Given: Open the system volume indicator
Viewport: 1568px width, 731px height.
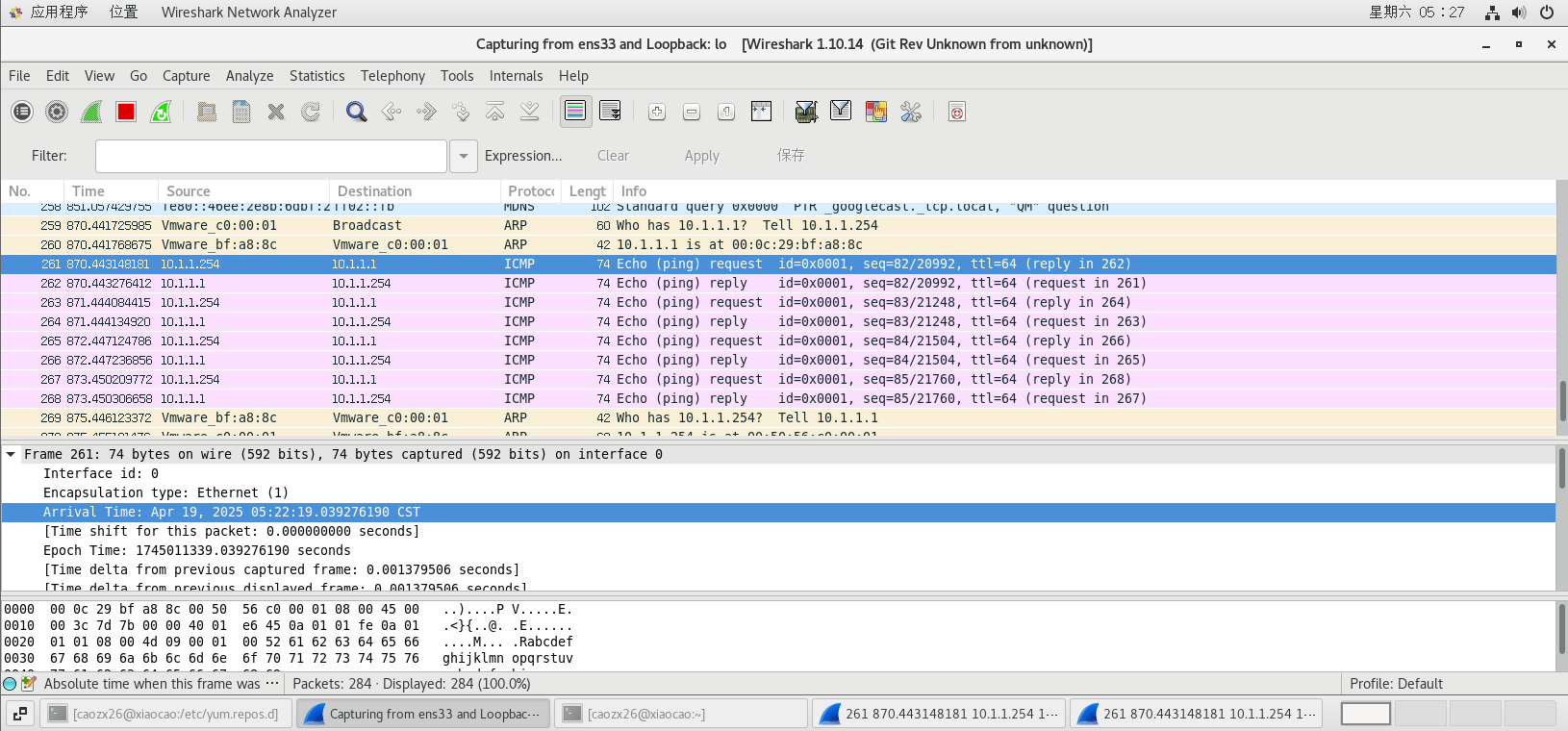Looking at the screenshot, I should pyautogui.click(x=1519, y=12).
